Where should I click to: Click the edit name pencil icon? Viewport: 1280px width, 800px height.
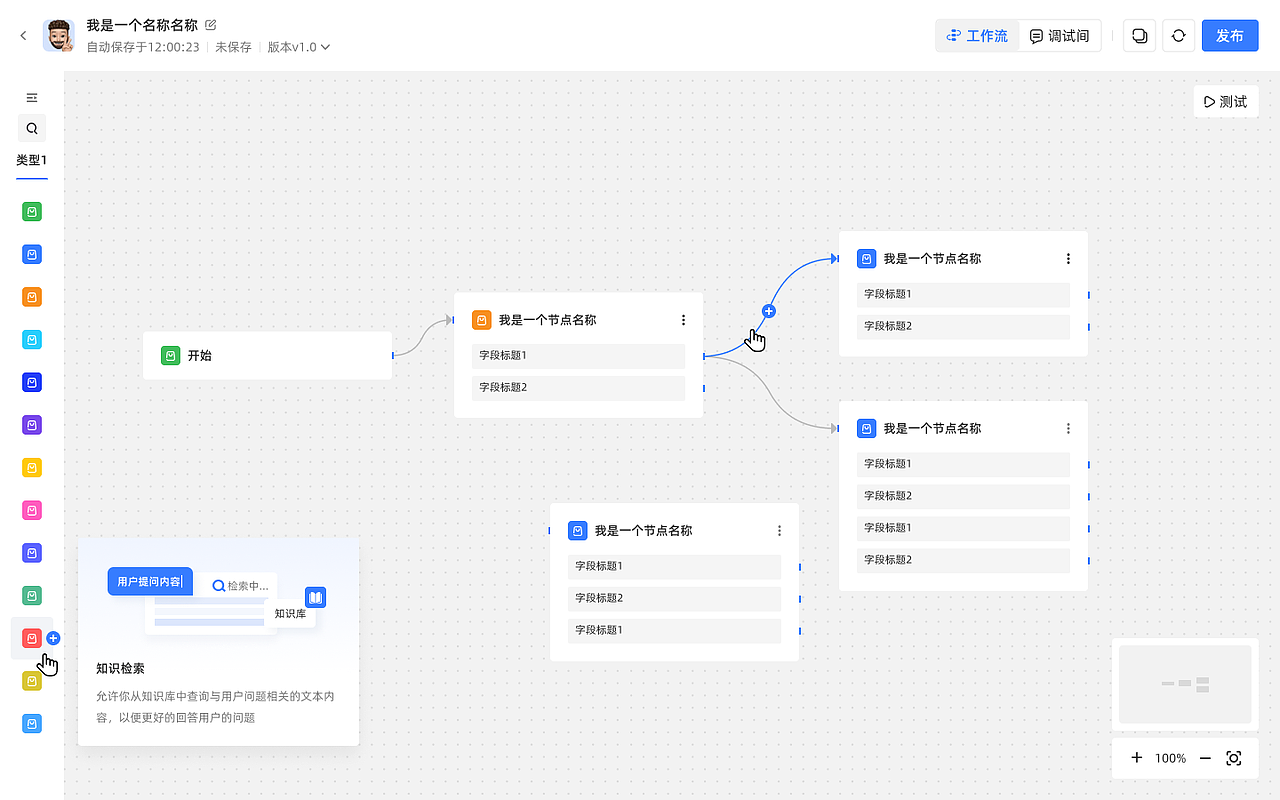tap(211, 25)
